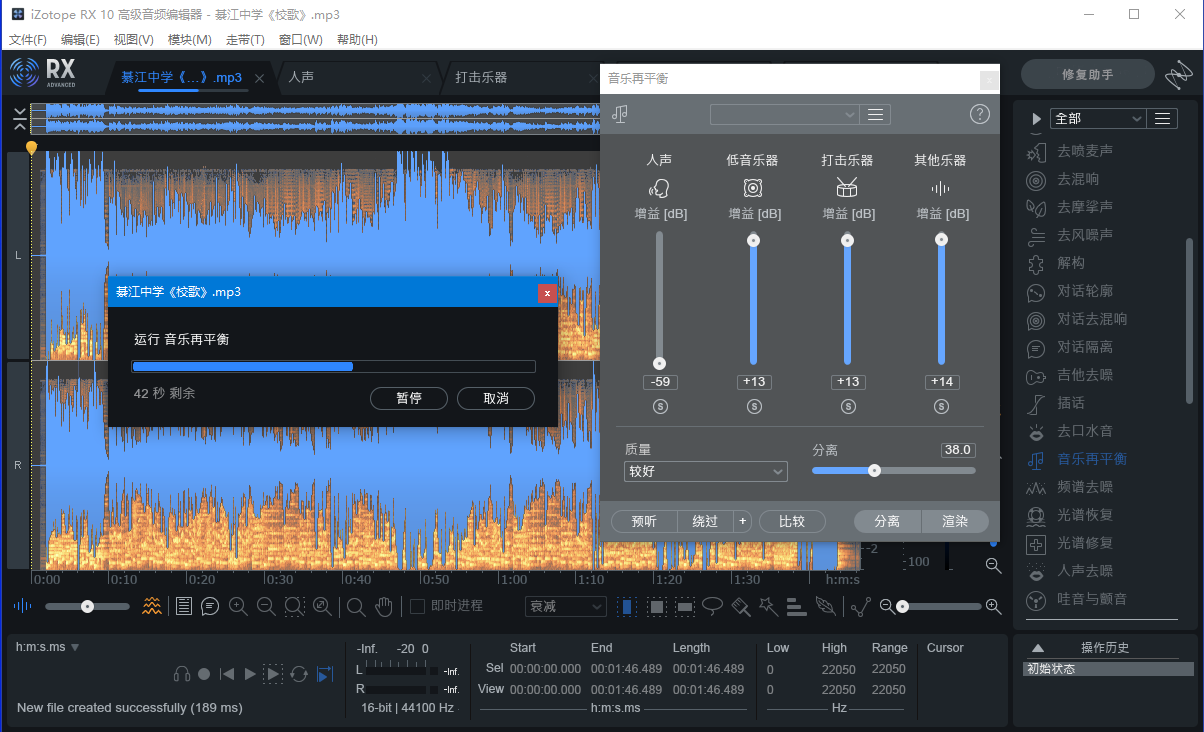The width and height of the screenshot is (1204, 732).
Task: Select the lasso selection tool
Action: (712, 606)
